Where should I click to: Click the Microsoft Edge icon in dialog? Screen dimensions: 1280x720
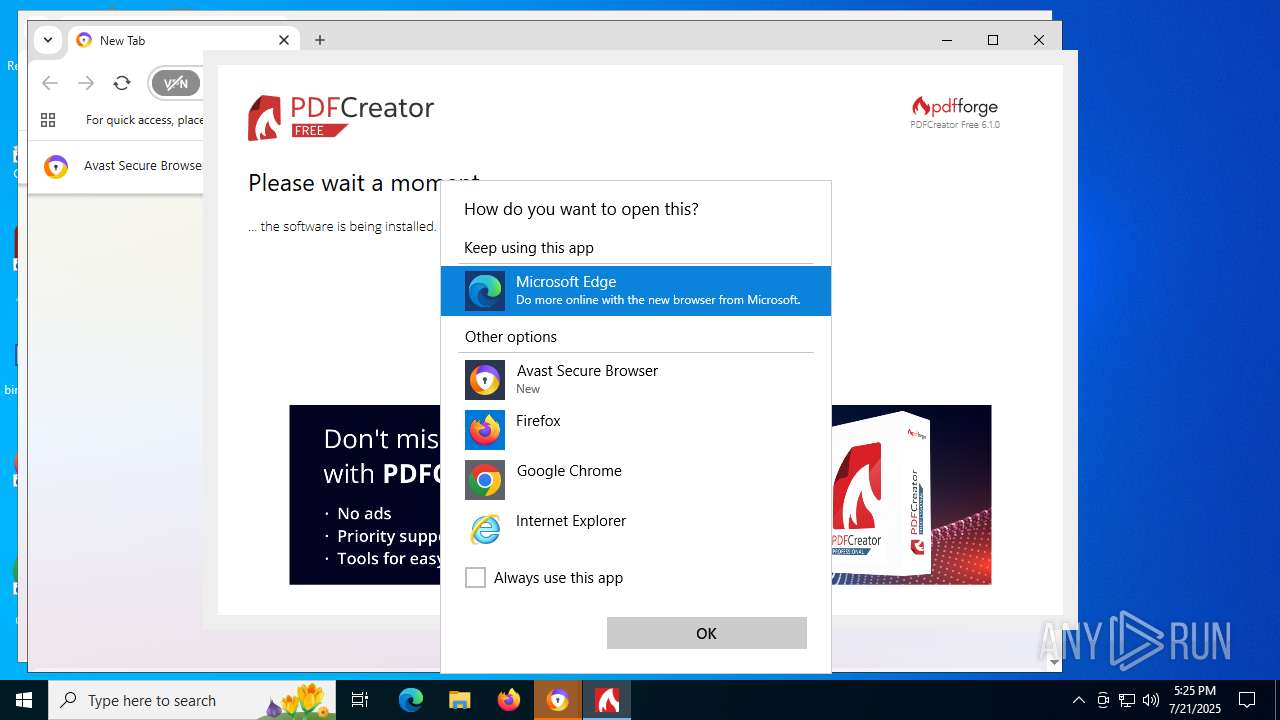485,291
